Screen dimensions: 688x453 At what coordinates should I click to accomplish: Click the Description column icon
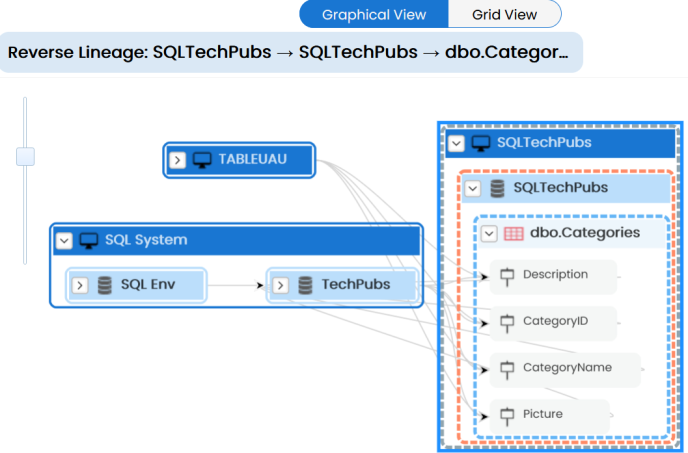pyautogui.click(x=505, y=275)
